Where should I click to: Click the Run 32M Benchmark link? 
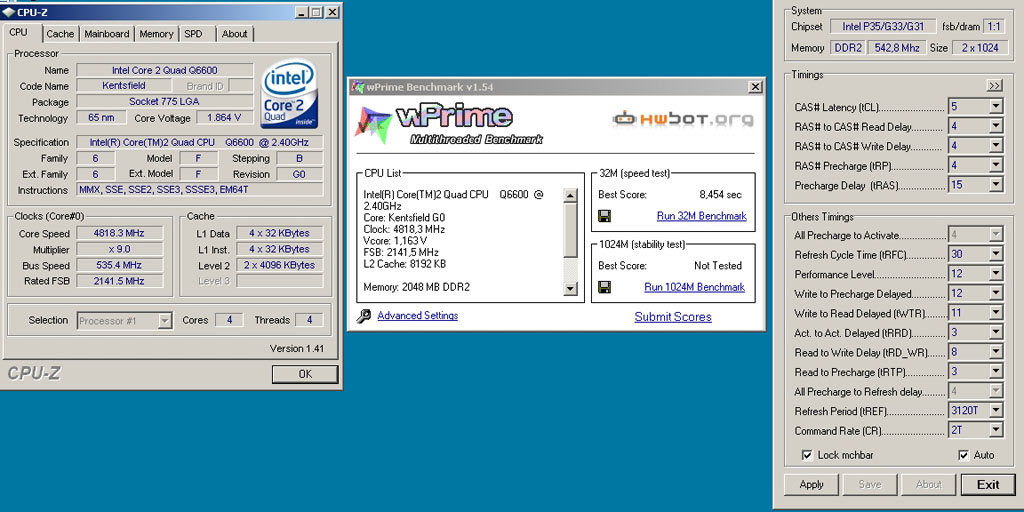[701, 216]
